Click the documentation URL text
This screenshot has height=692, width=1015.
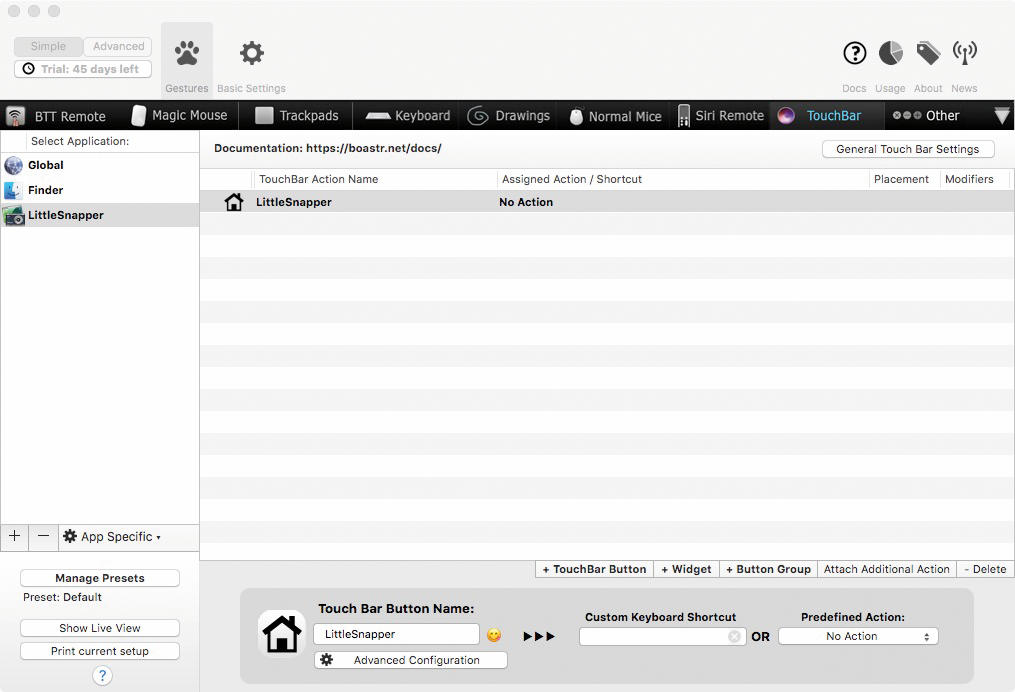(374, 148)
